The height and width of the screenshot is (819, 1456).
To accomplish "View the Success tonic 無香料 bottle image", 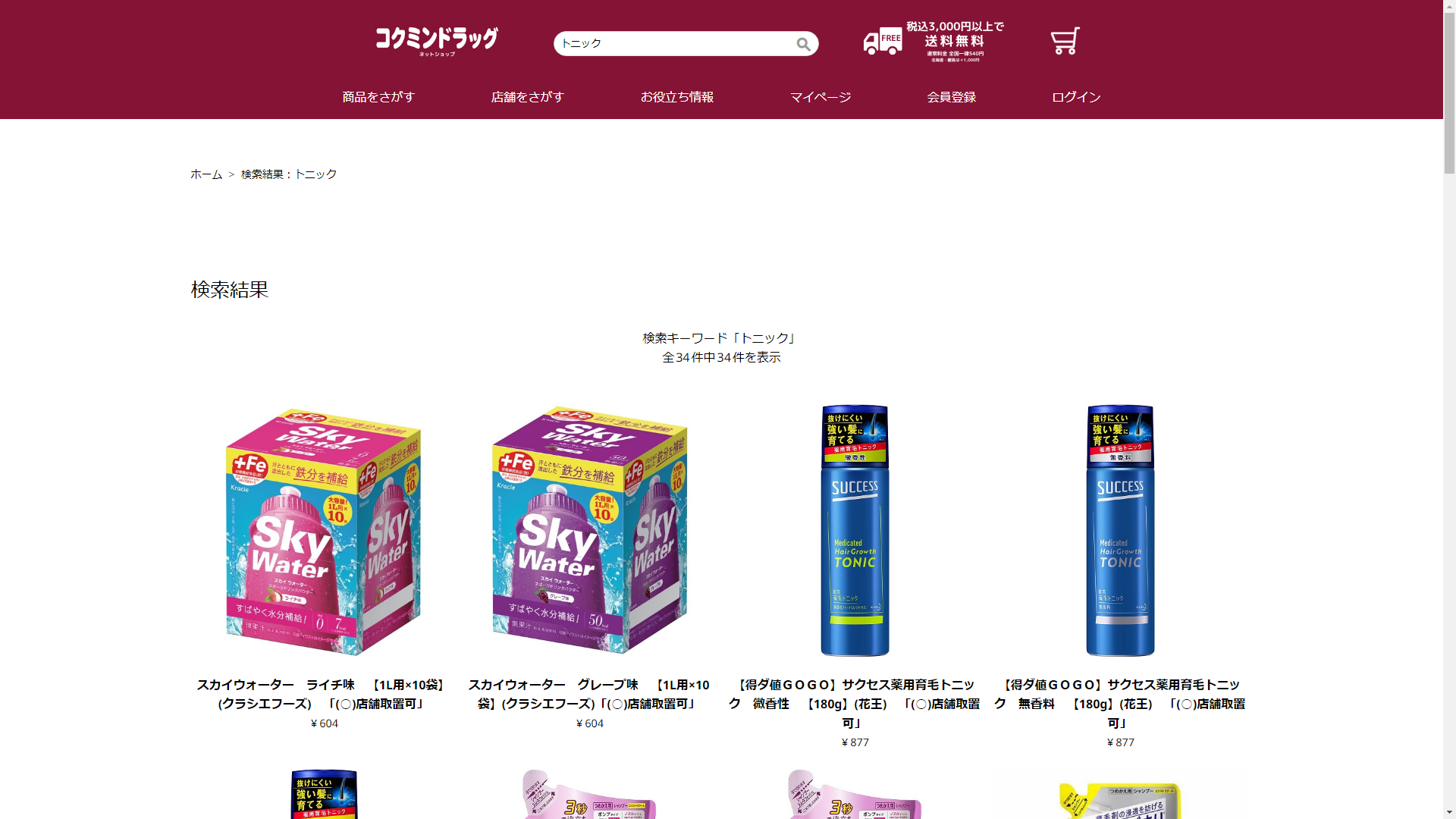I will 1120,531.
